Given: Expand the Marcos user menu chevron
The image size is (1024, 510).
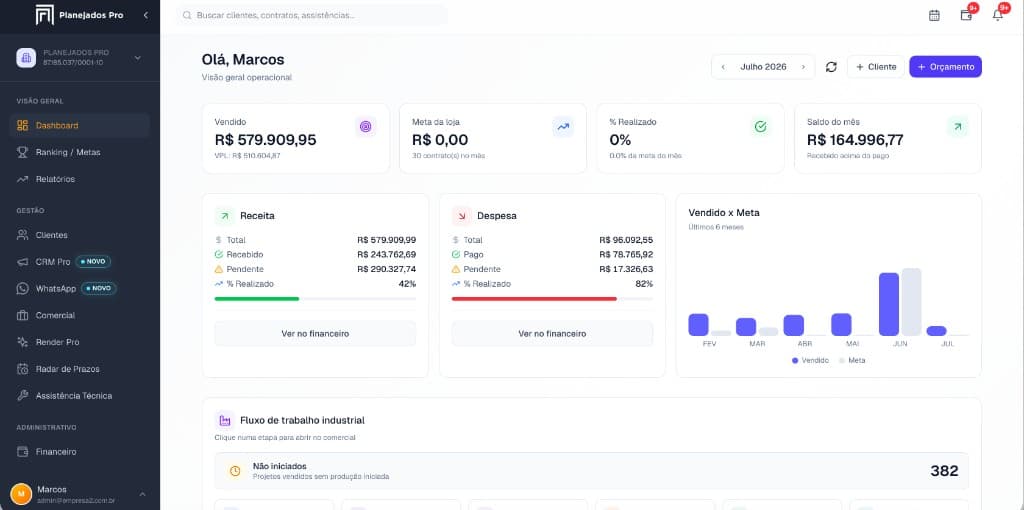Looking at the screenshot, I should click(x=142, y=494).
